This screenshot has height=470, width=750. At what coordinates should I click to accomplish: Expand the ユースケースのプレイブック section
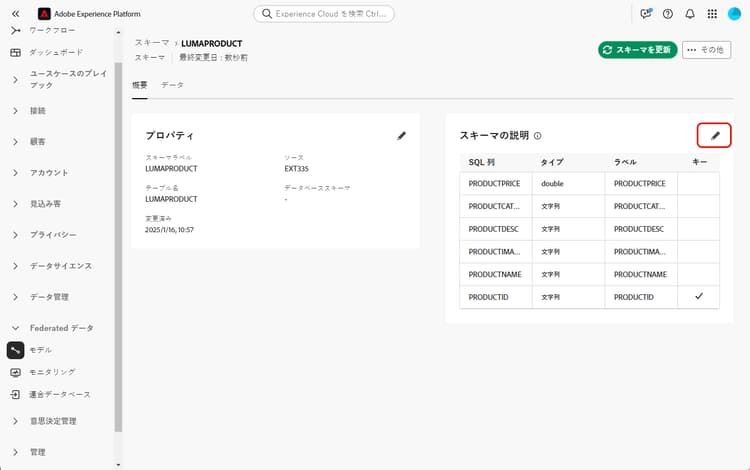[x=15, y=79]
